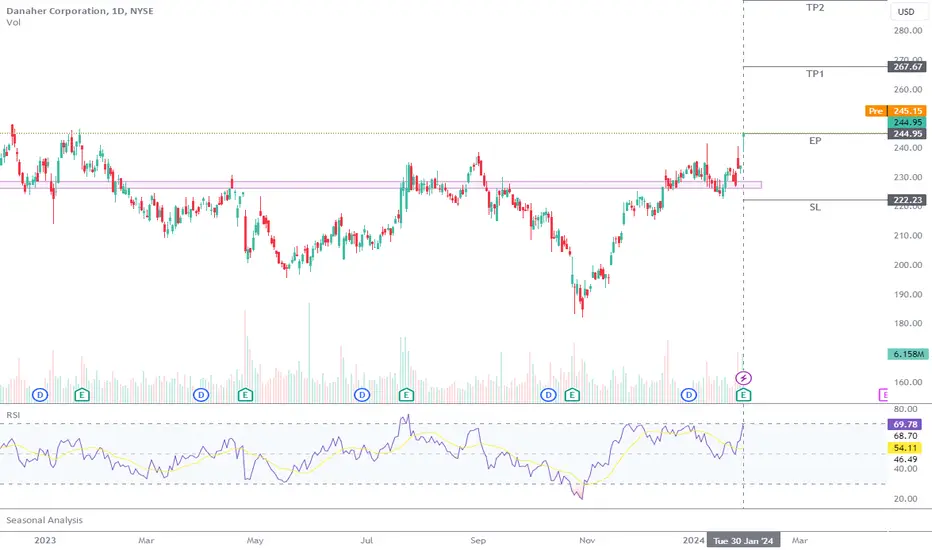The image size is (932, 550).
Task: Select the EP entry price label
Action: 815,141
